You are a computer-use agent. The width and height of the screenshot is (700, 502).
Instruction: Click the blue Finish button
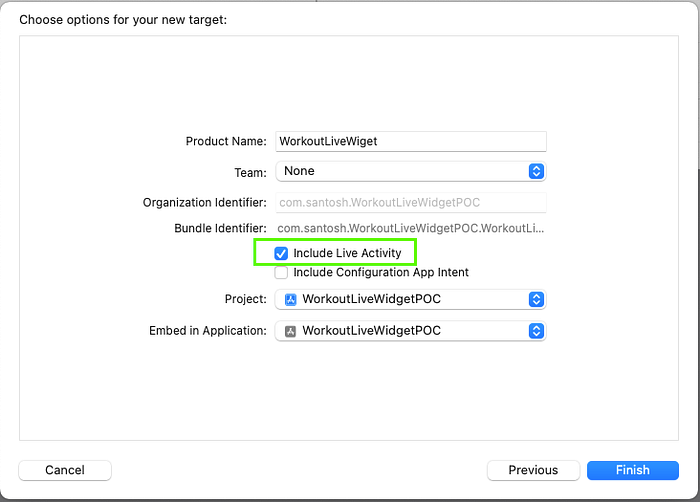coord(633,470)
